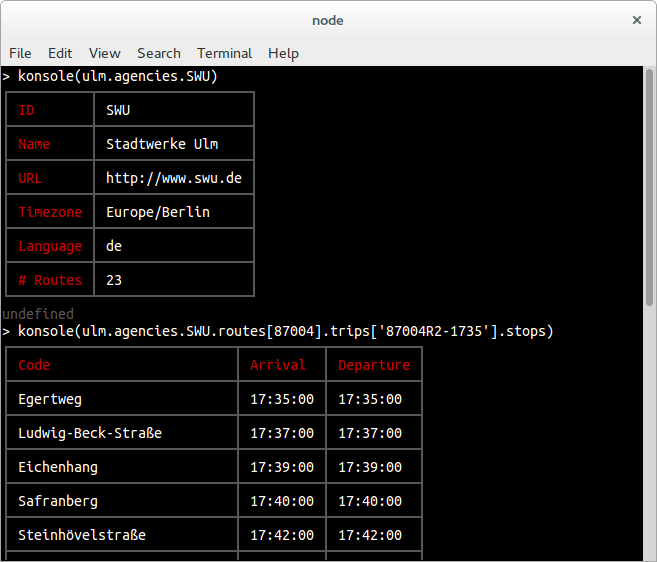
Task: Click the # Routes label cell
Action: coord(50,280)
